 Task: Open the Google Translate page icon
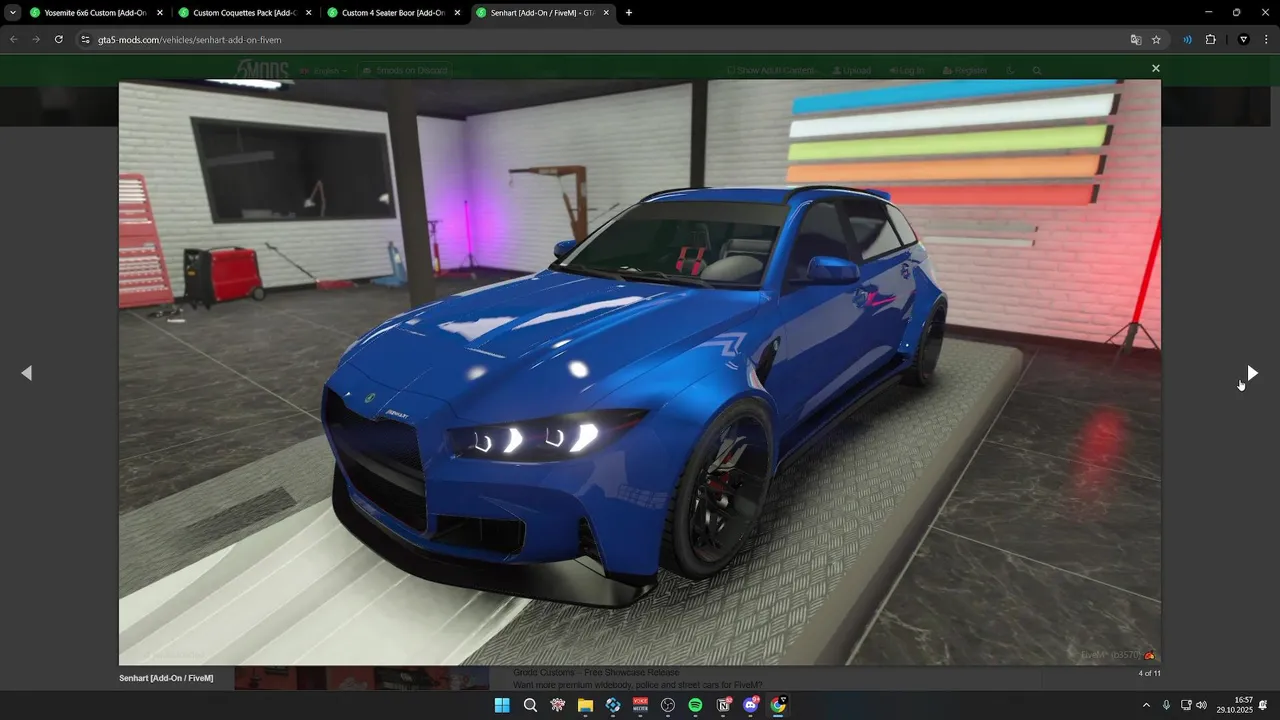click(x=1135, y=40)
